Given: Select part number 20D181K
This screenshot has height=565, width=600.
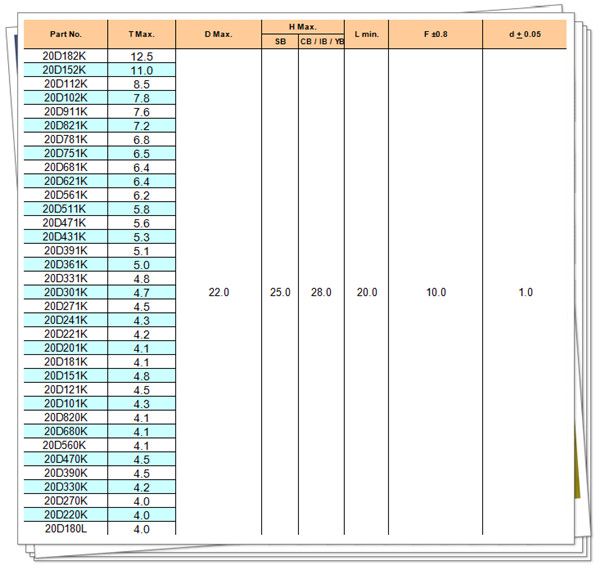Looking at the screenshot, I should click(x=66, y=362).
